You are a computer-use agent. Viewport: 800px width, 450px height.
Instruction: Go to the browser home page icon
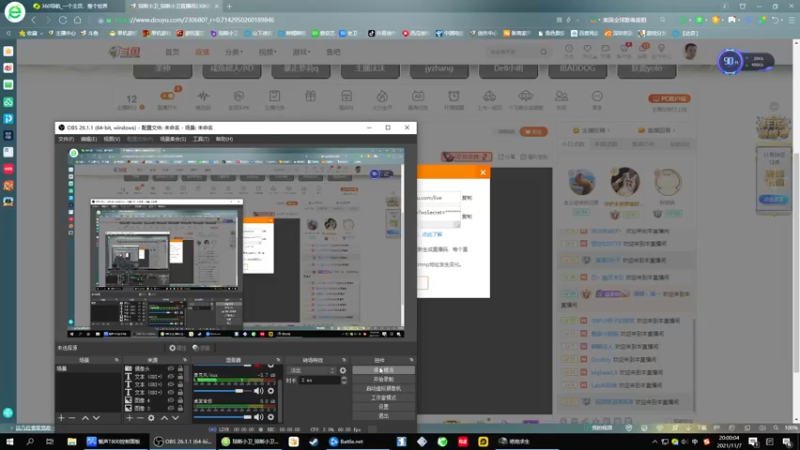(x=78, y=20)
